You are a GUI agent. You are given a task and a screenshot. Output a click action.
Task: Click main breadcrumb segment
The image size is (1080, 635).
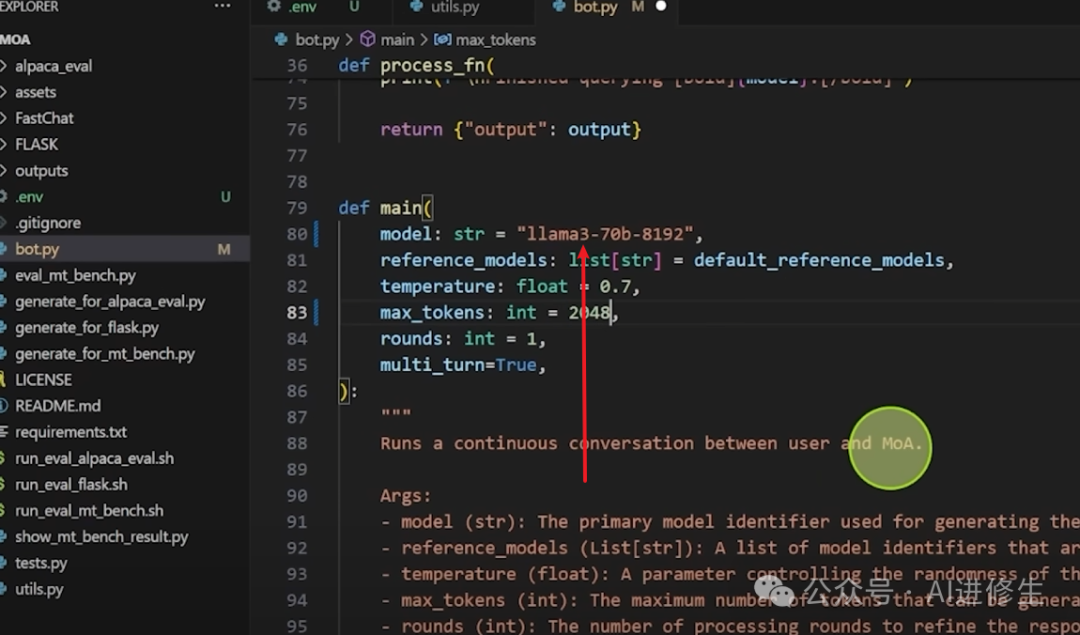pyautogui.click(x=397, y=40)
